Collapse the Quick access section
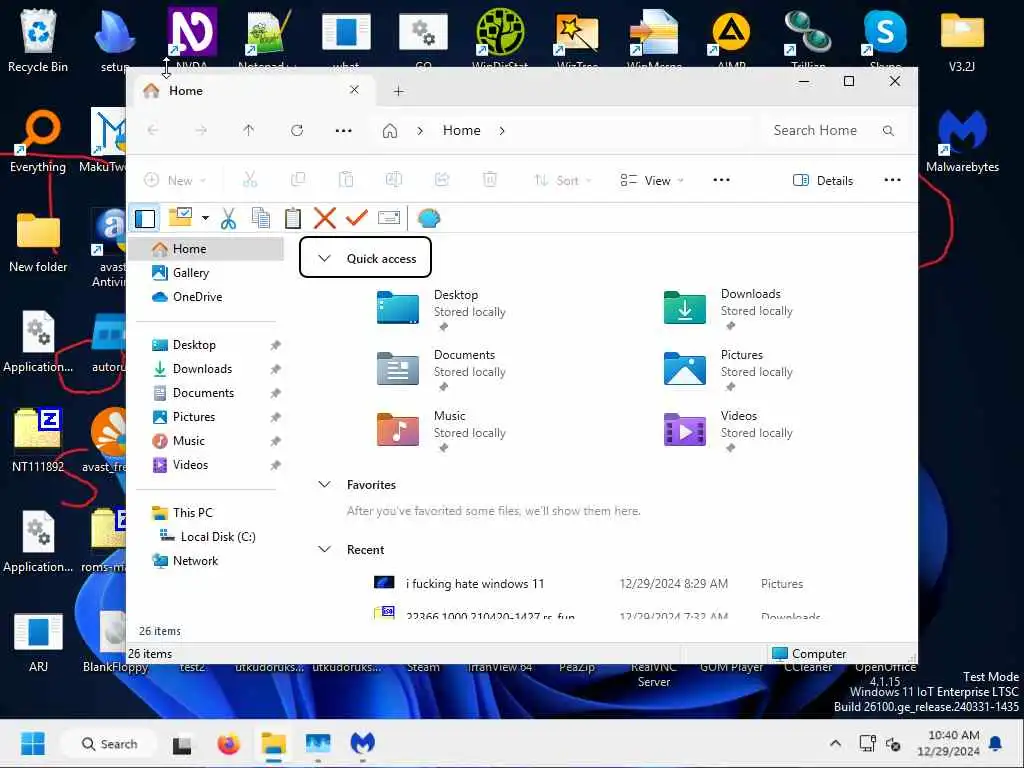1024x768 pixels. (325, 258)
